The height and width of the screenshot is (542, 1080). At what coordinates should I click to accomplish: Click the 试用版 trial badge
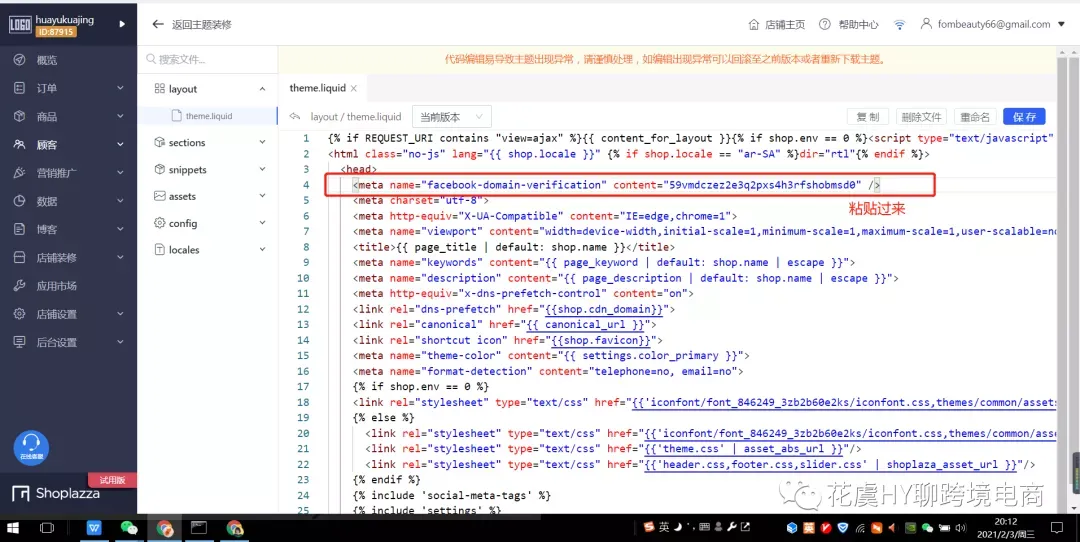pos(112,480)
